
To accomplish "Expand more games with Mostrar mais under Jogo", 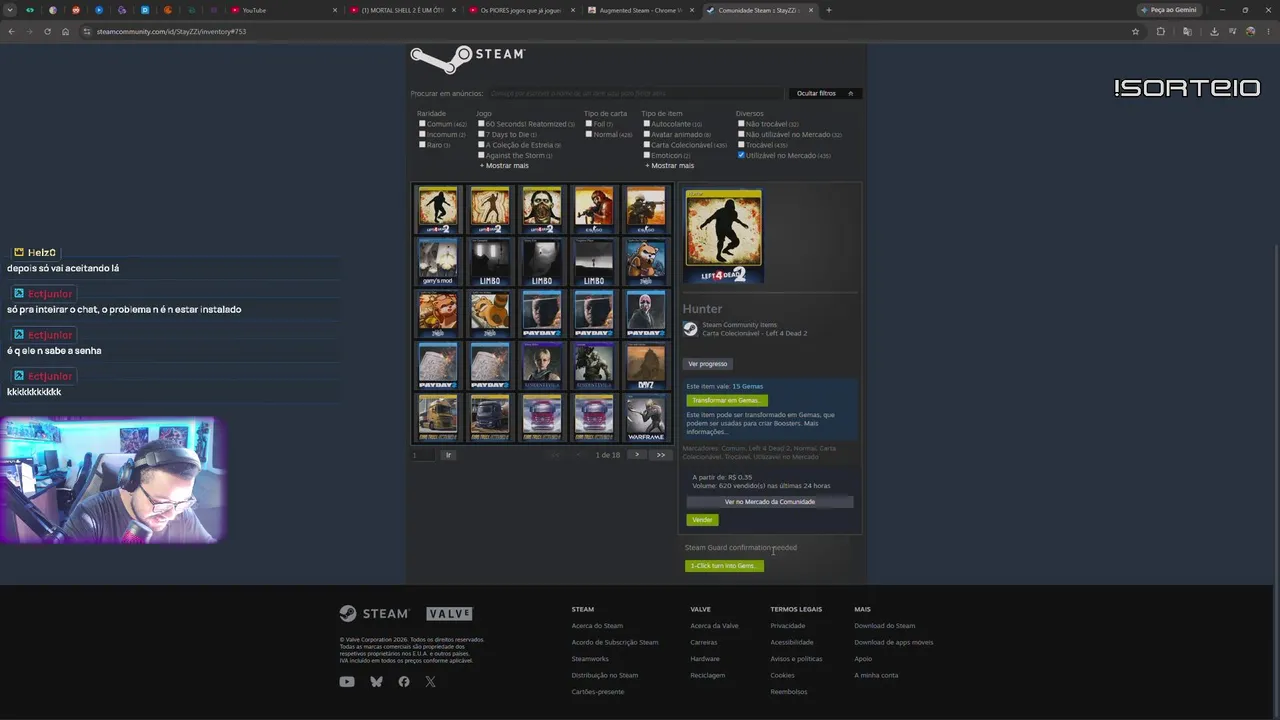I will tap(505, 166).
